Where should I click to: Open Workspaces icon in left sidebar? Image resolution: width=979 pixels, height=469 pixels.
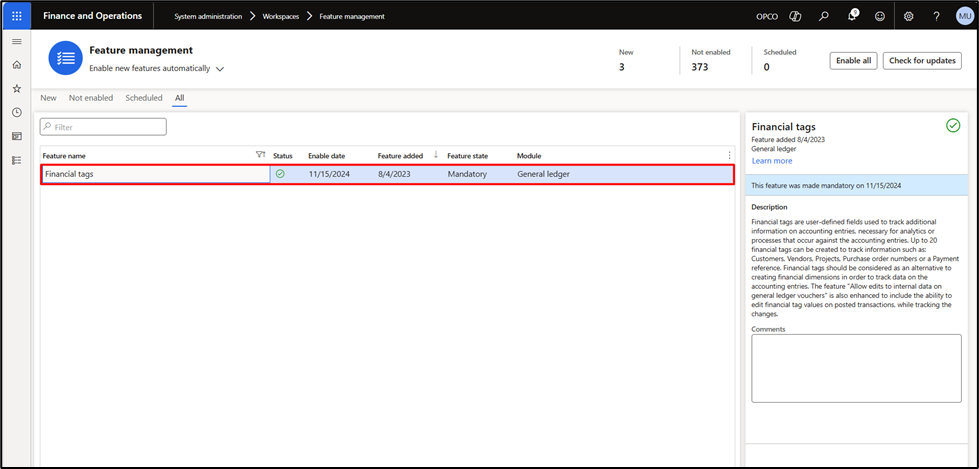[17, 136]
